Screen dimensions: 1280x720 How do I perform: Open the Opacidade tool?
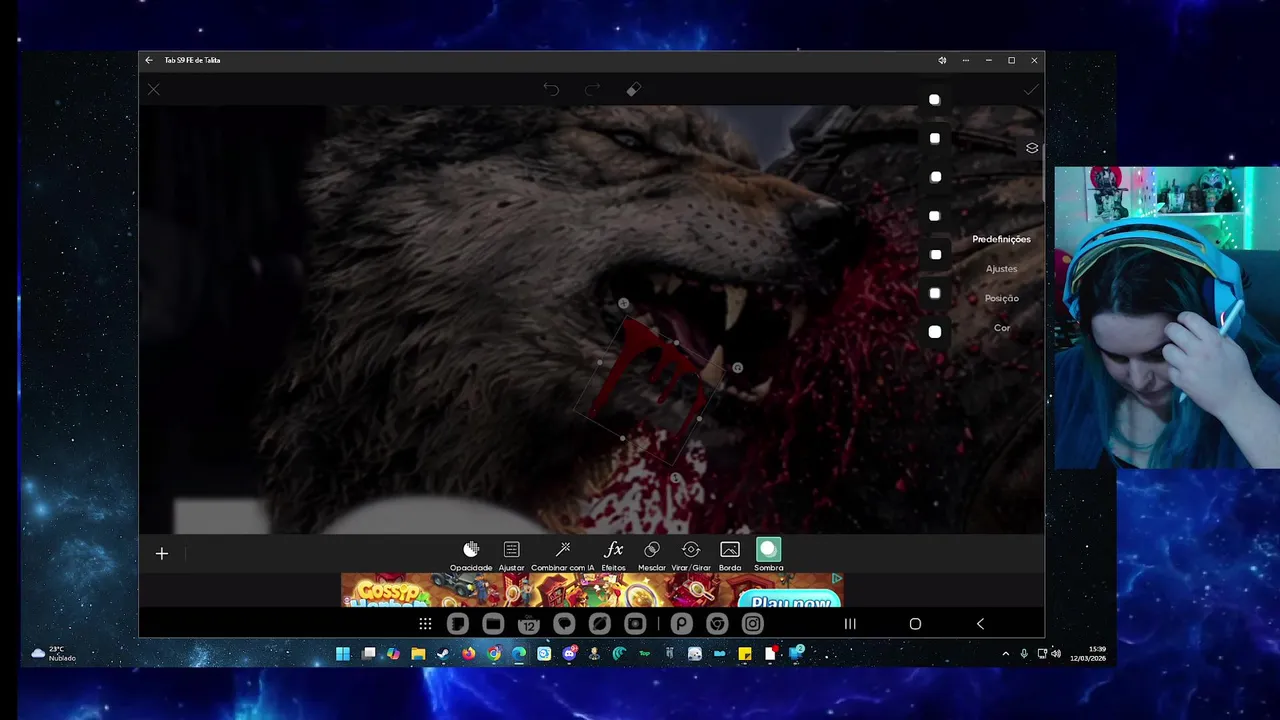[x=471, y=556]
